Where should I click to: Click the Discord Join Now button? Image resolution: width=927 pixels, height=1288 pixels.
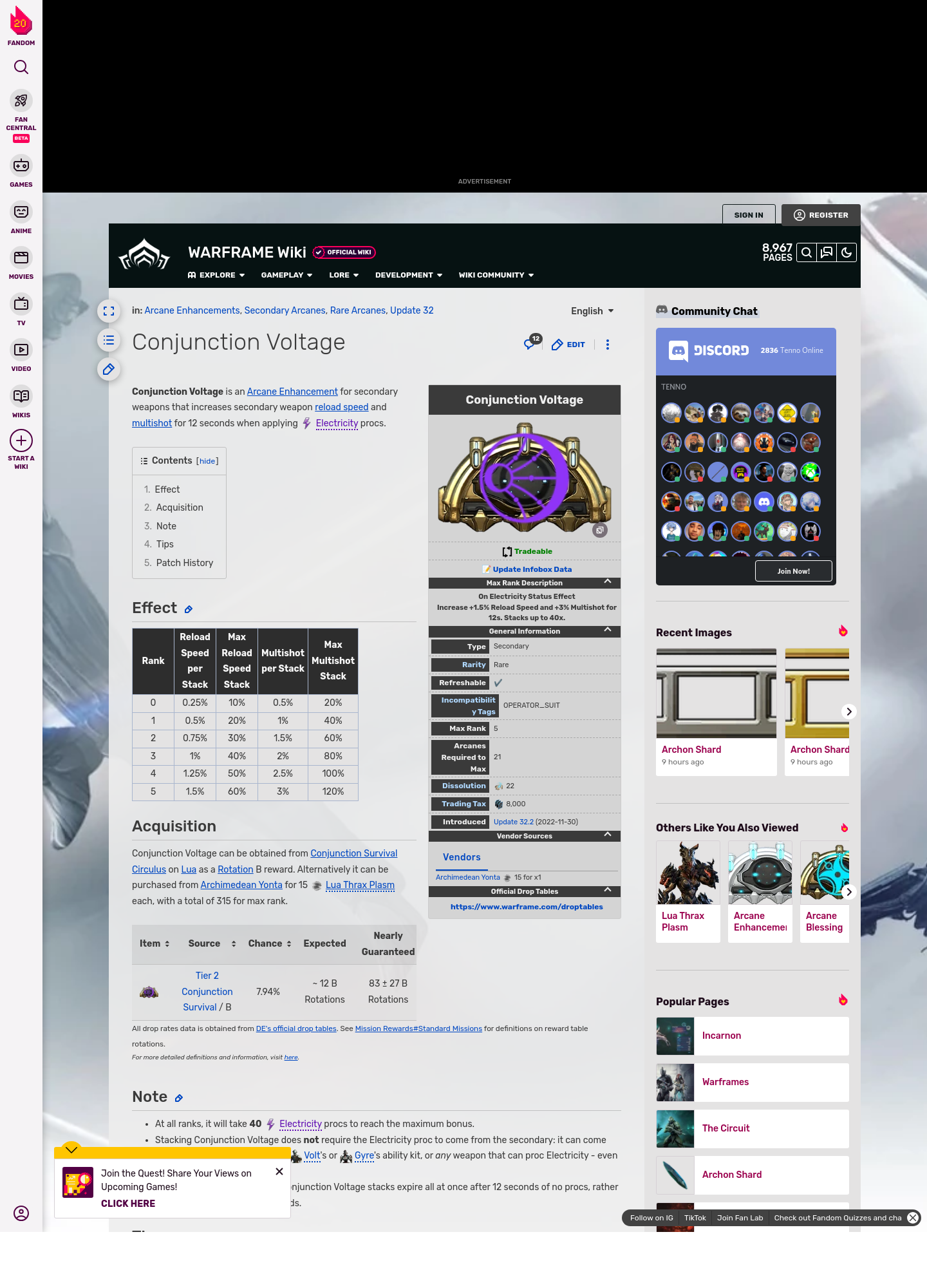point(793,571)
